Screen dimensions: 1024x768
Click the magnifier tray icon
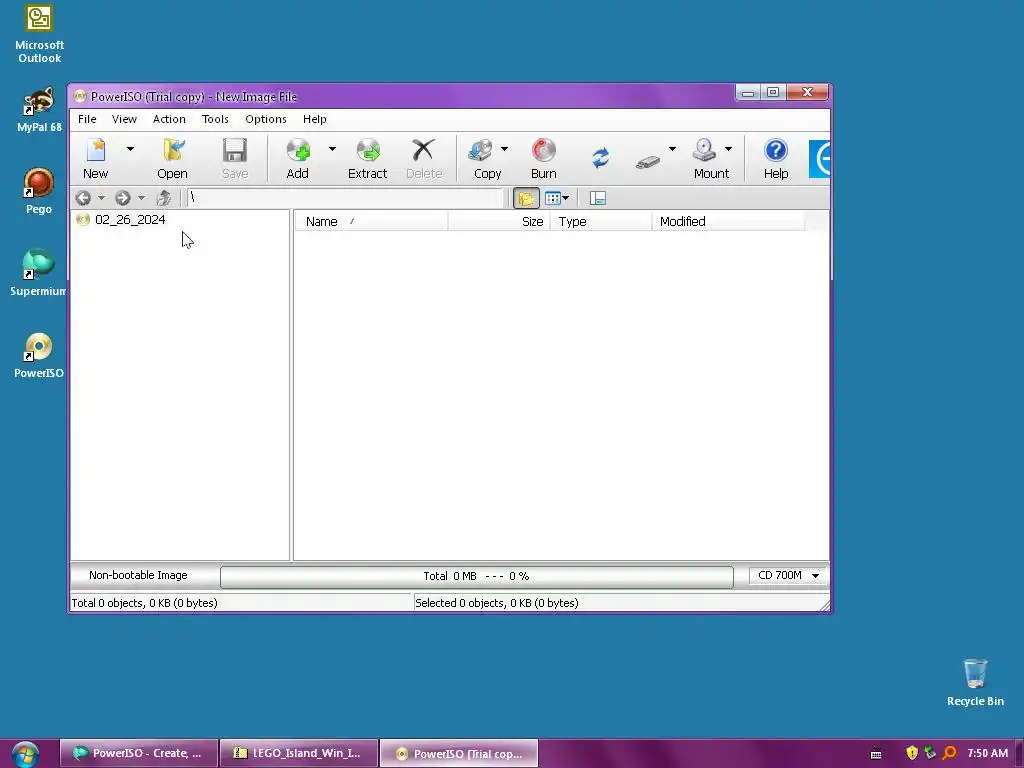(x=949, y=753)
